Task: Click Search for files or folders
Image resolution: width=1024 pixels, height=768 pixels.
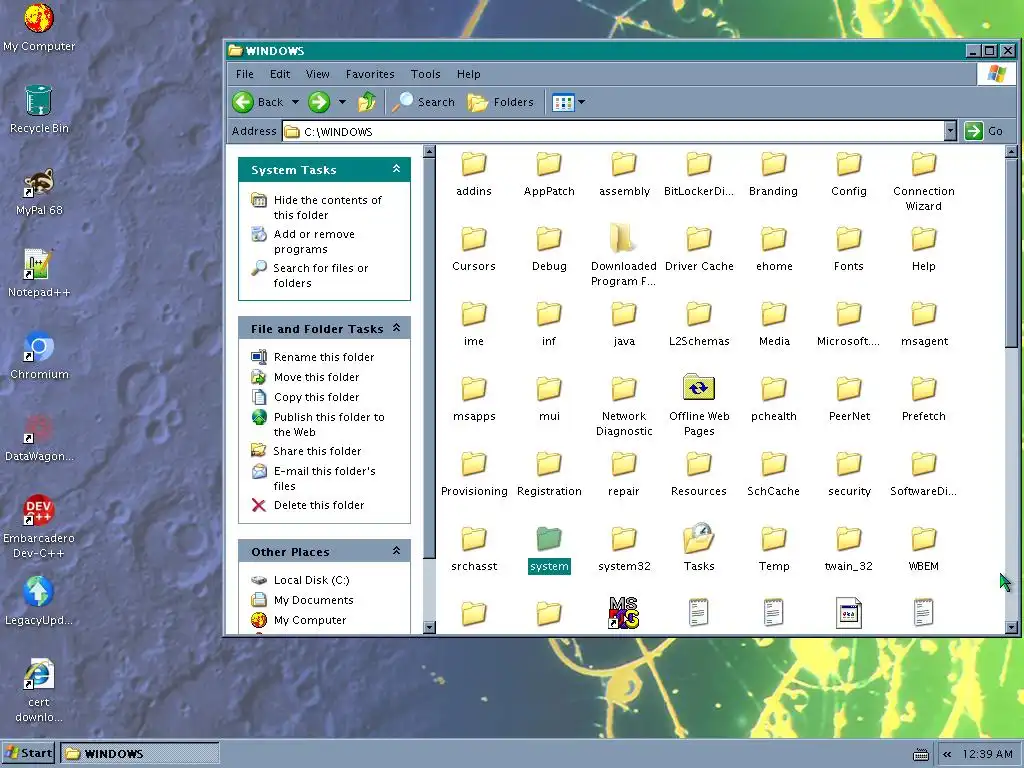Action: click(x=311, y=276)
